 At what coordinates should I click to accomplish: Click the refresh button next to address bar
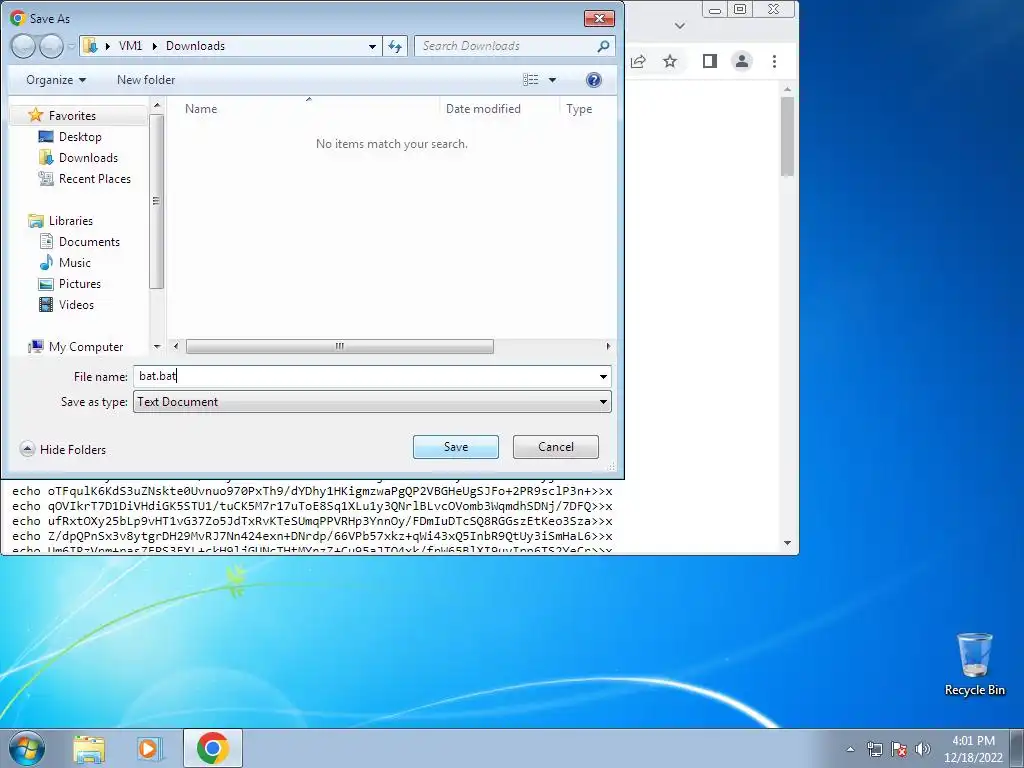click(x=395, y=46)
